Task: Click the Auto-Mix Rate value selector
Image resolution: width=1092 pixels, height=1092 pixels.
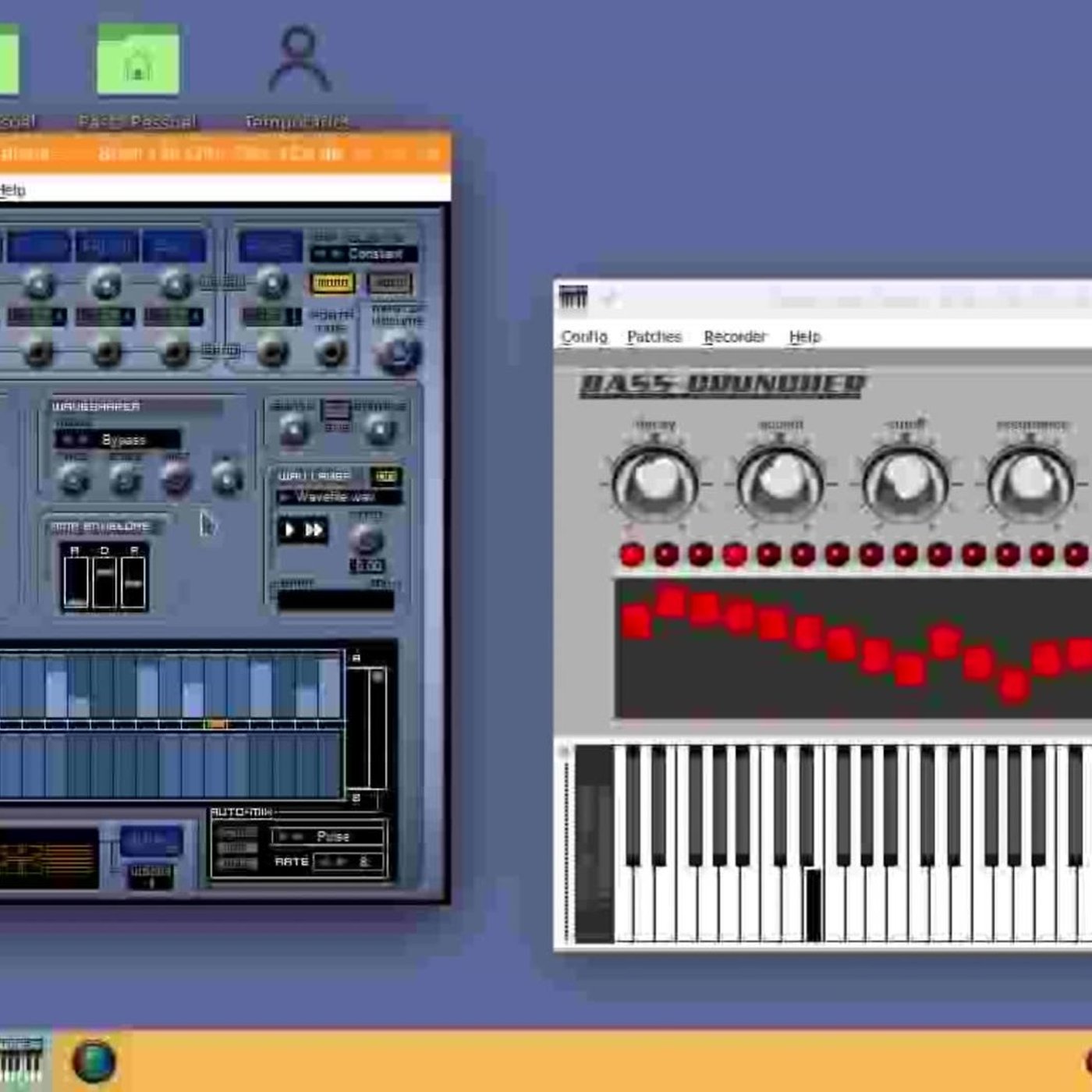Action: point(349,862)
